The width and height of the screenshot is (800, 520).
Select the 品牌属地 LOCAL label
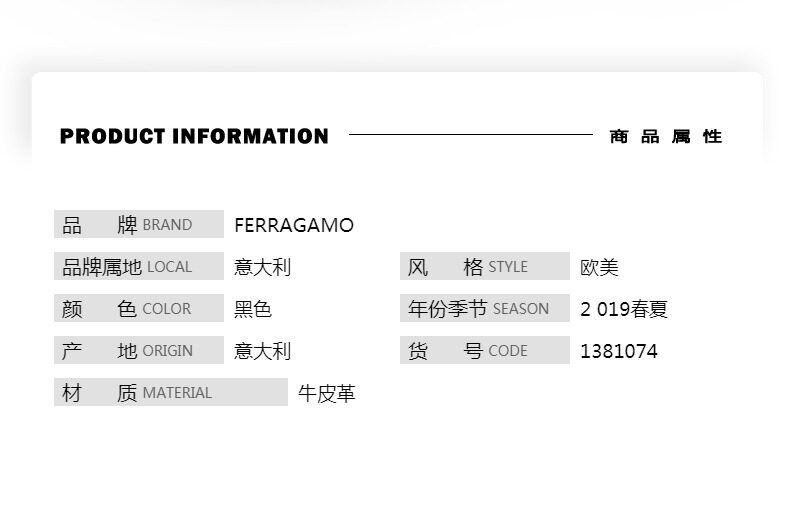tap(138, 267)
